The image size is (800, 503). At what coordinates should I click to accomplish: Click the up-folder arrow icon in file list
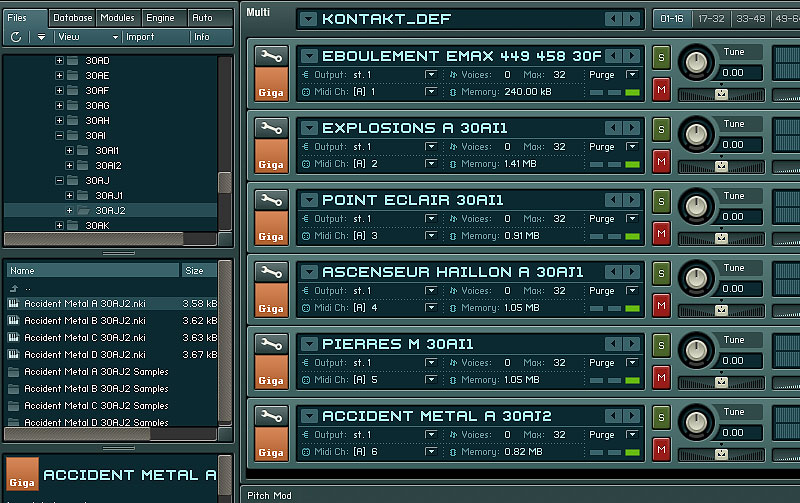point(14,288)
